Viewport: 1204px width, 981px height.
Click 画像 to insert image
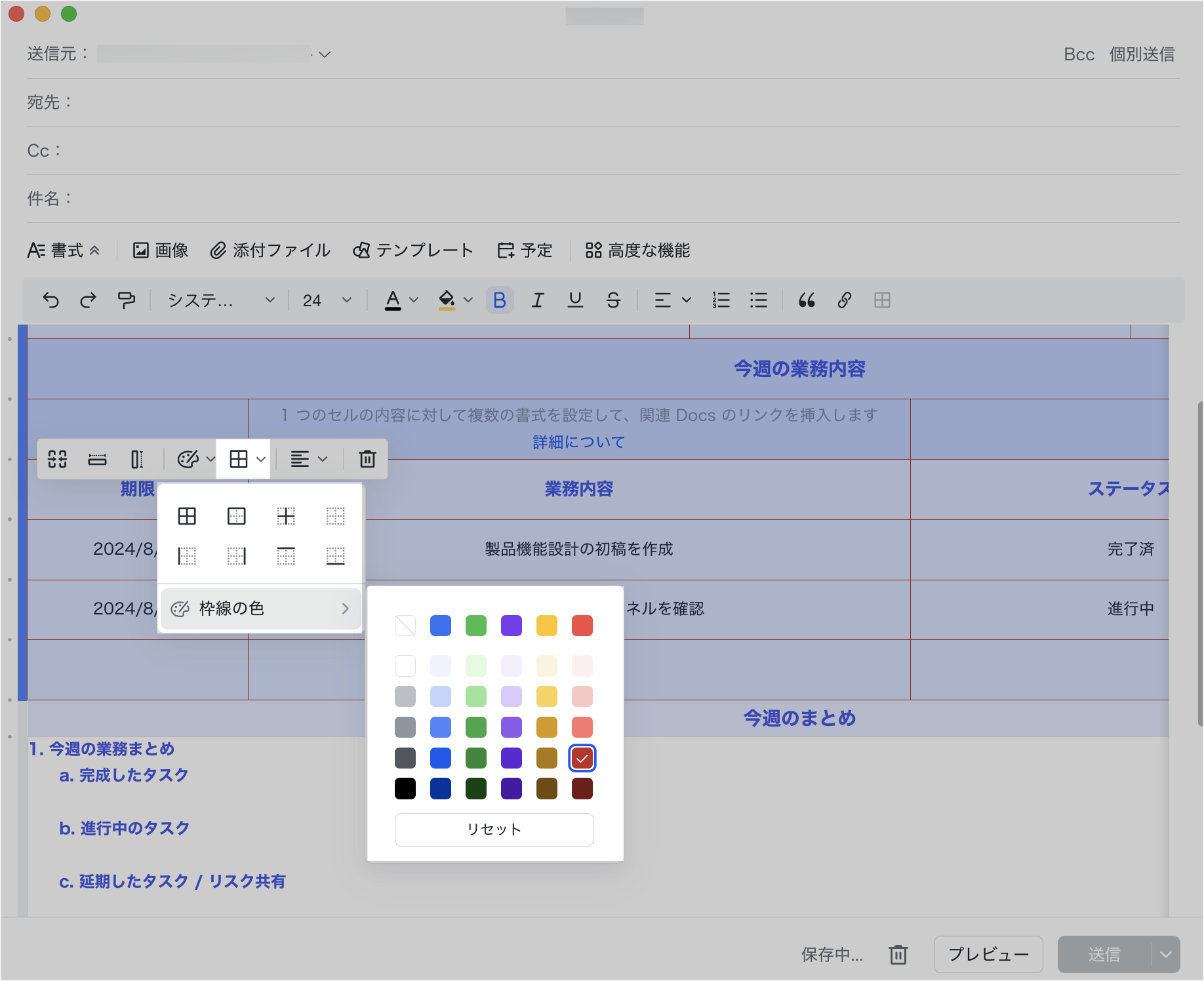[x=161, y=250]
